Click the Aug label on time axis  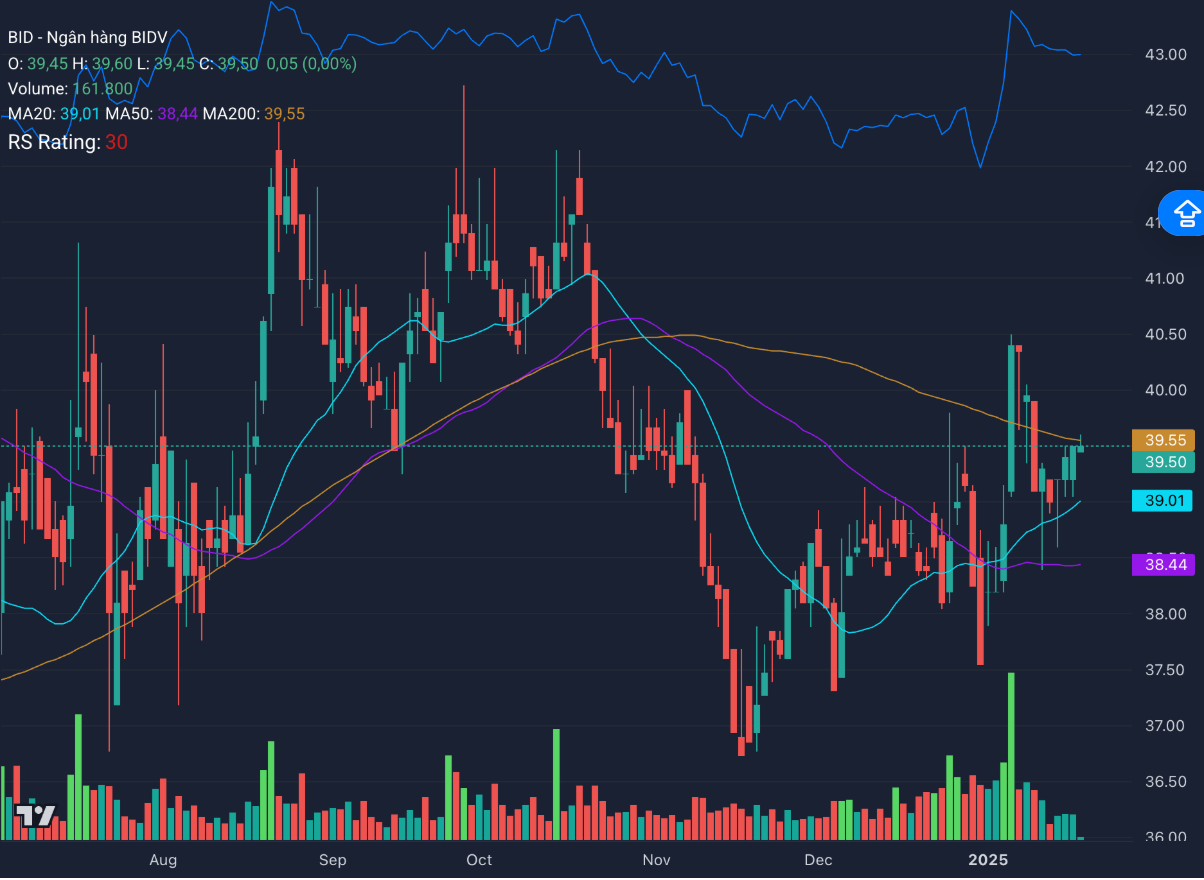162,860
